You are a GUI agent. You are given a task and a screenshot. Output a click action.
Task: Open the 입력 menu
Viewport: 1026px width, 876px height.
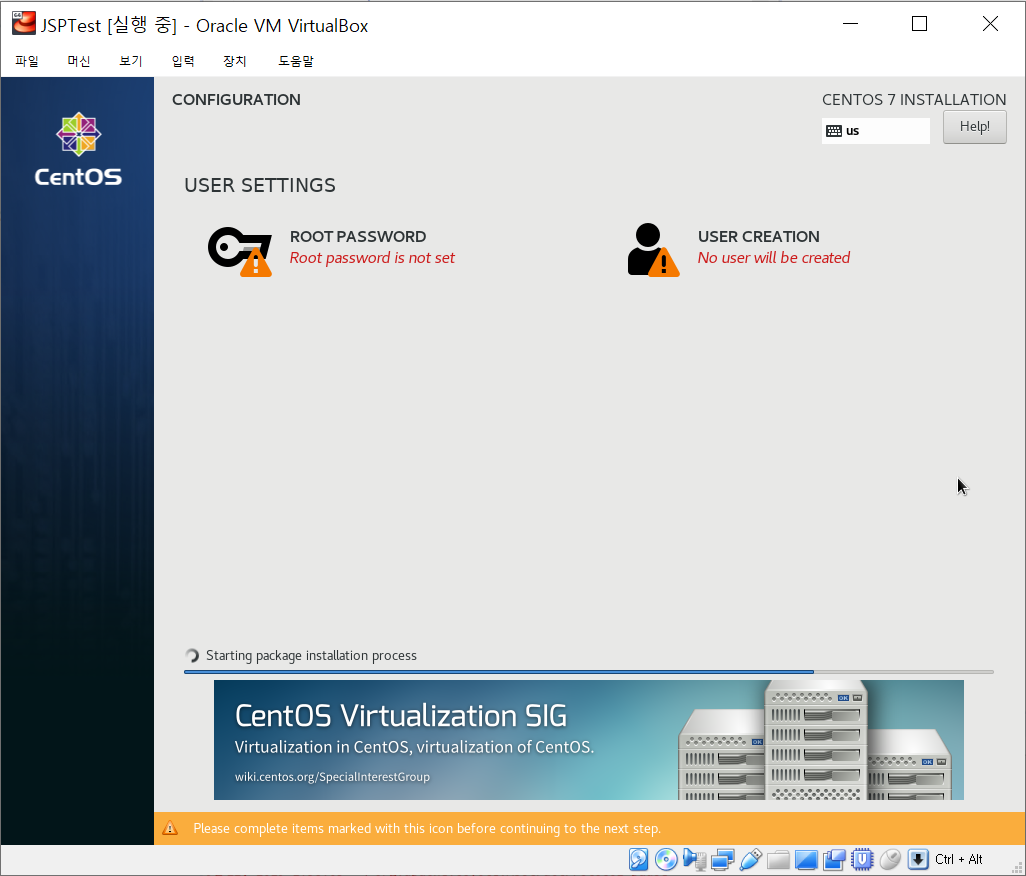(183, 61)
